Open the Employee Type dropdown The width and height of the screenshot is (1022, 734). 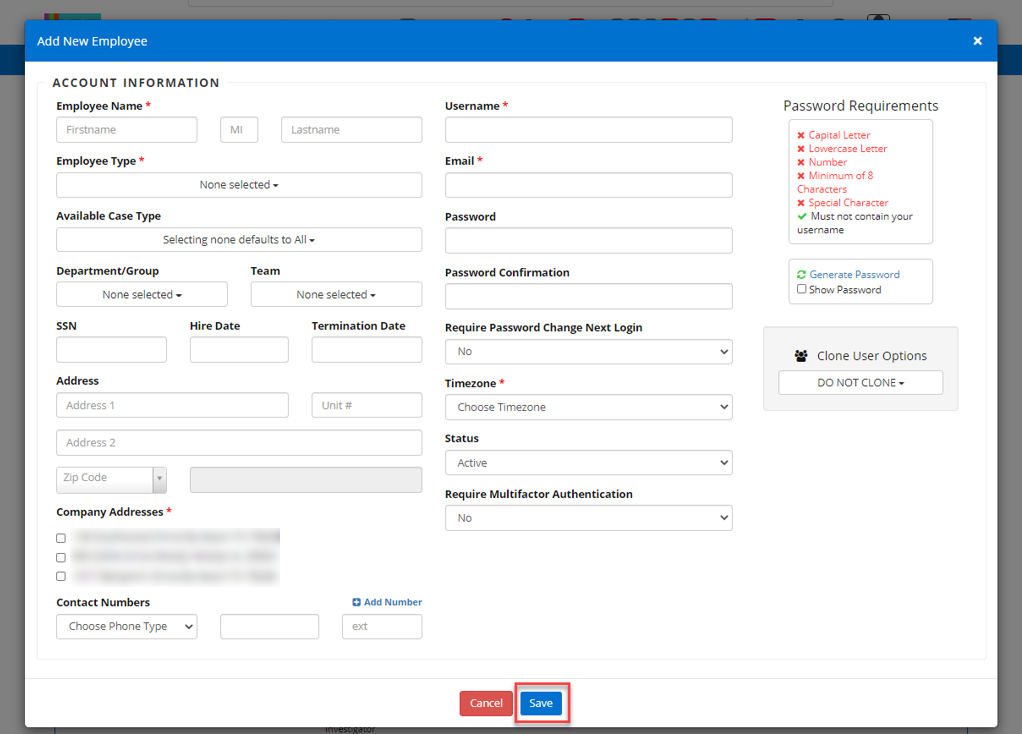239,185
